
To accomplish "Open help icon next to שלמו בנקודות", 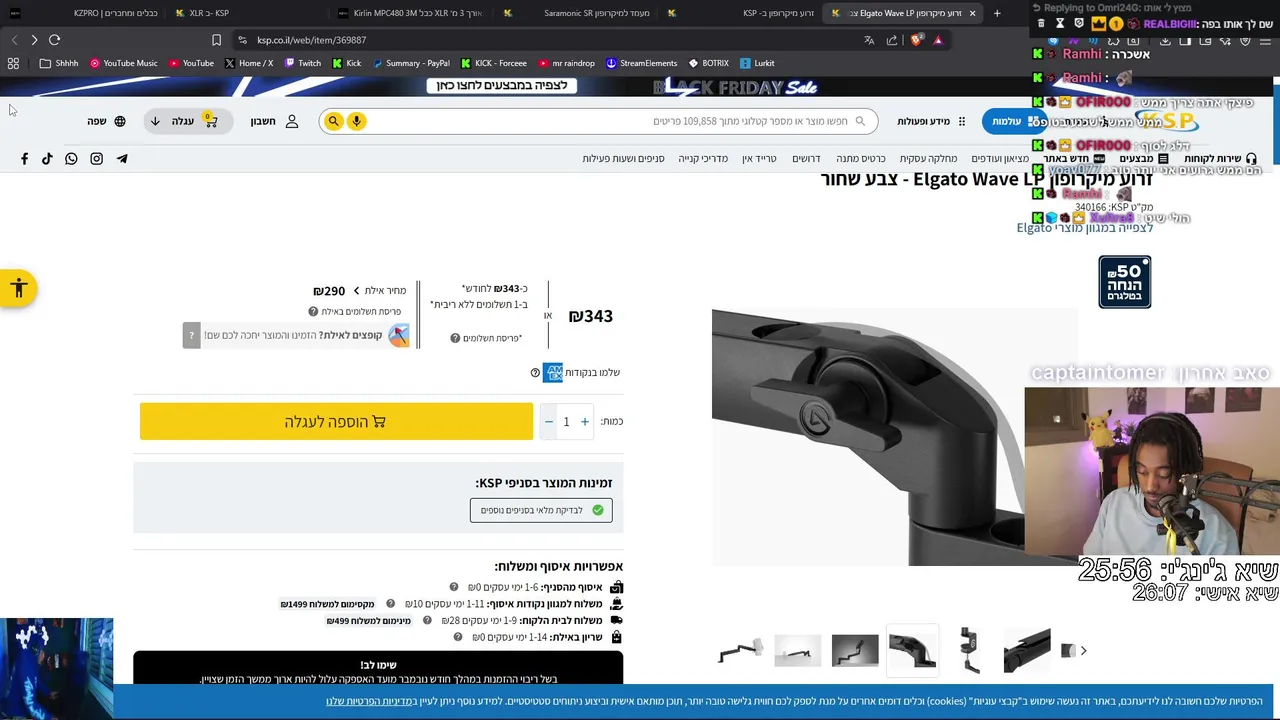I will [x=535, y=373].
